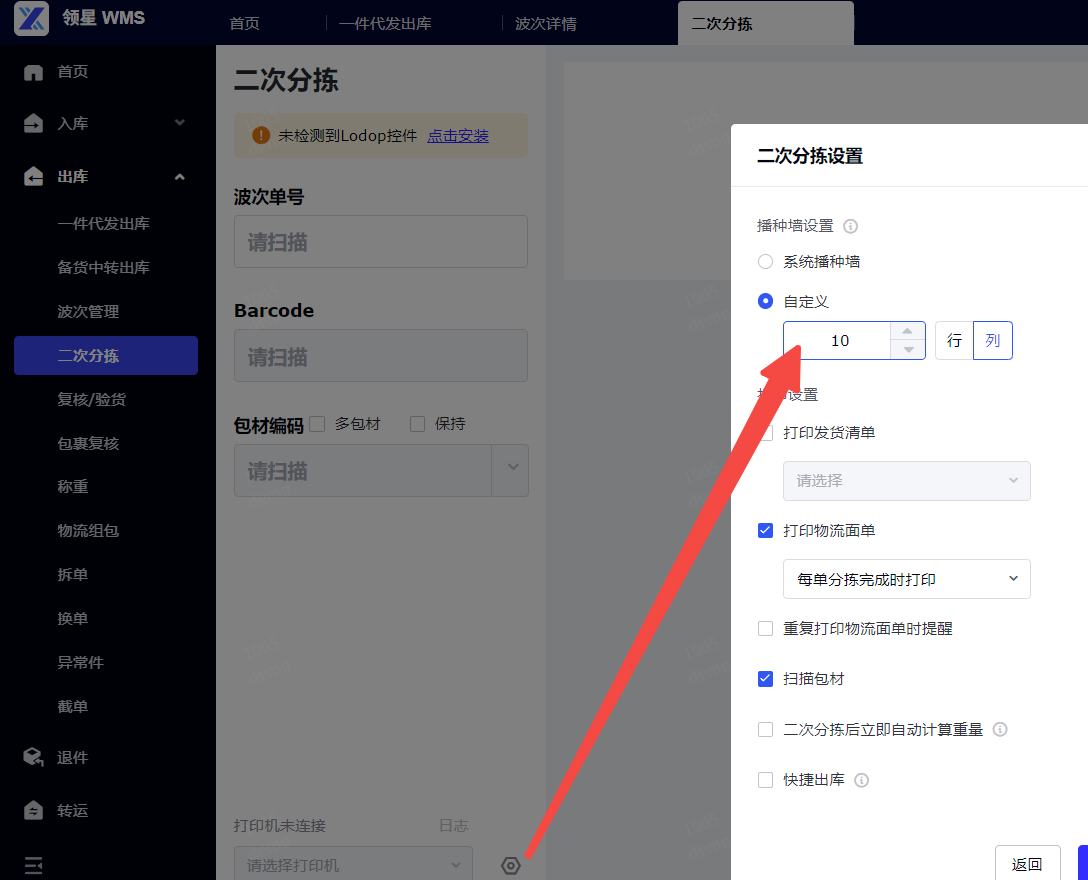Check the 保持 checkbox

coord(417,424)
